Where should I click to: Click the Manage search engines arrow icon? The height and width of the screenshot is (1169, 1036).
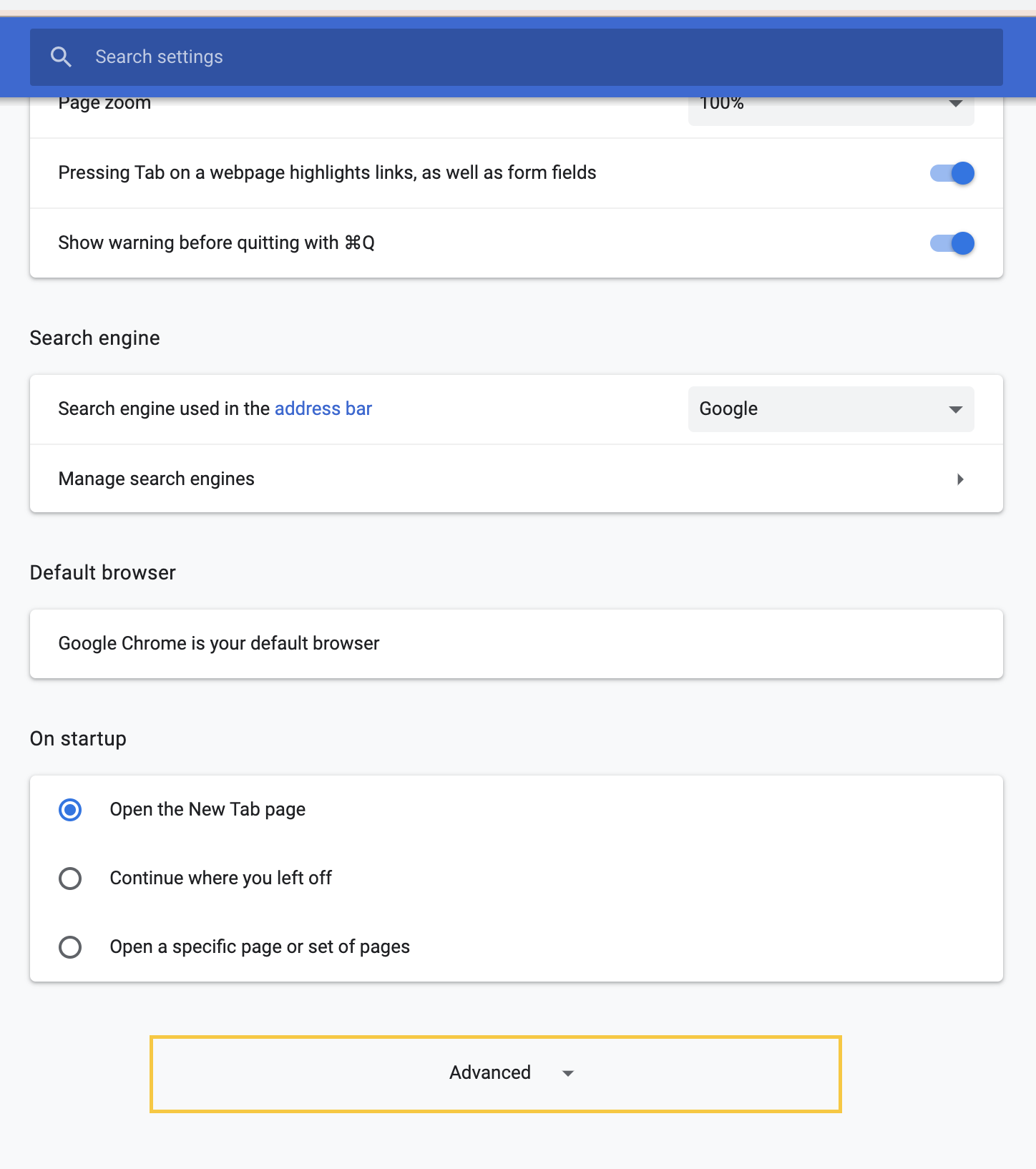(x=960, y=479)
